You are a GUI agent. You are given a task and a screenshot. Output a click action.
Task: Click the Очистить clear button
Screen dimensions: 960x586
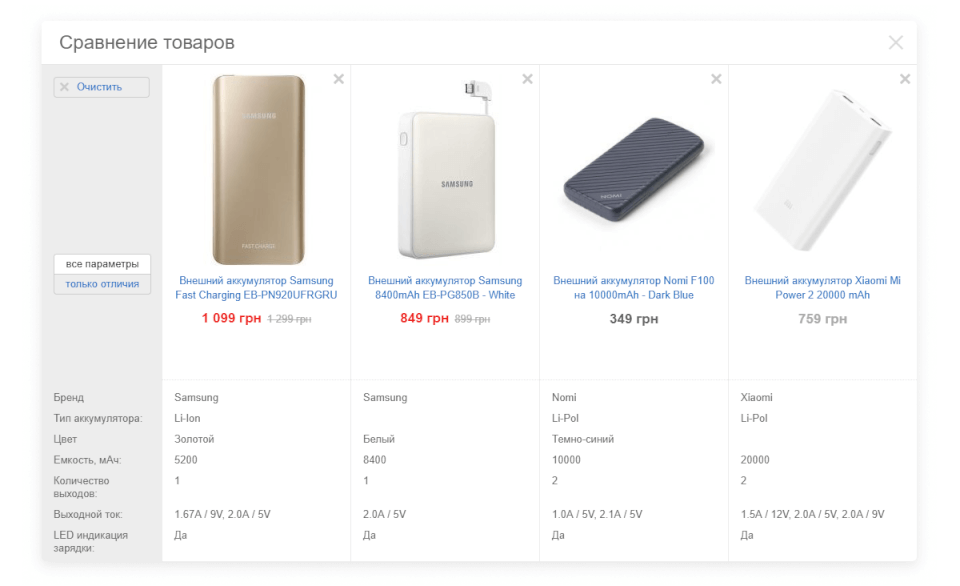tap(101, 87)
